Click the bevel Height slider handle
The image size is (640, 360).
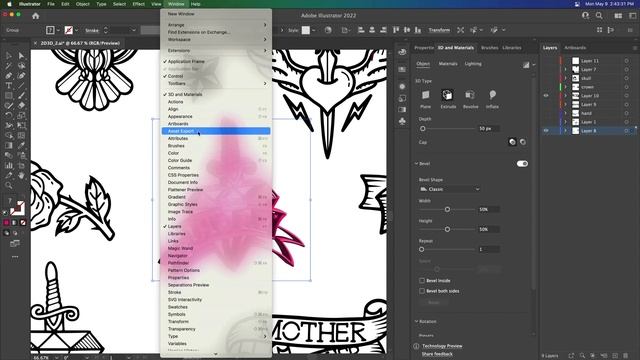point(447,229)
